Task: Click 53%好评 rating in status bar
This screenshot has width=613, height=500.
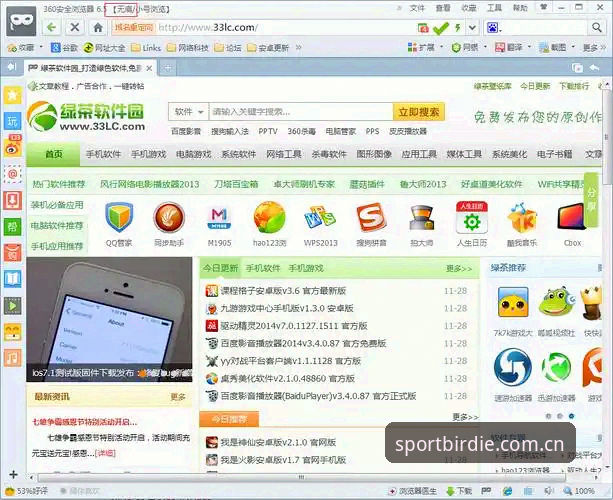Action: (27, 491)
